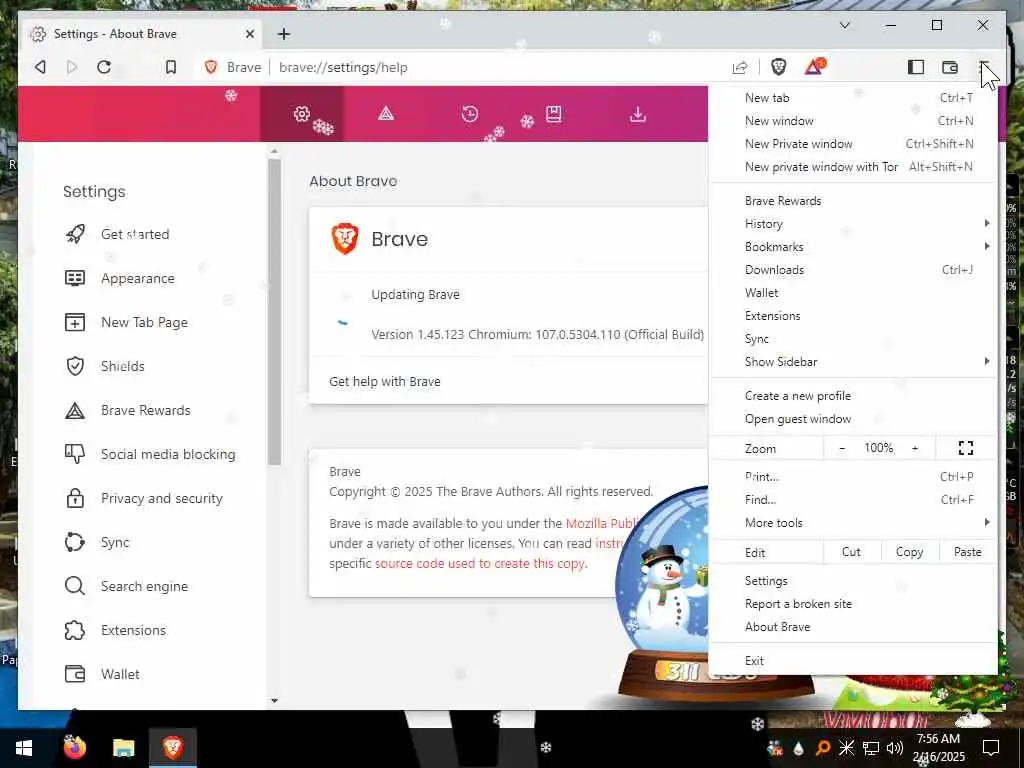Choose Wallet in the main menu

[x=853, y=293]
